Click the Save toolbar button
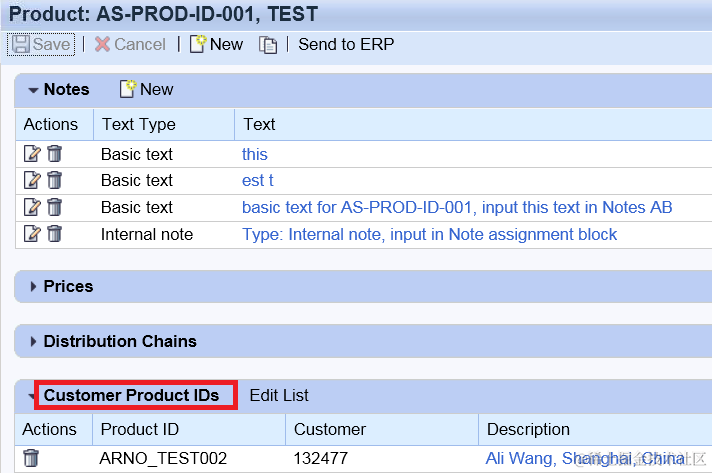 pos(41,44)
